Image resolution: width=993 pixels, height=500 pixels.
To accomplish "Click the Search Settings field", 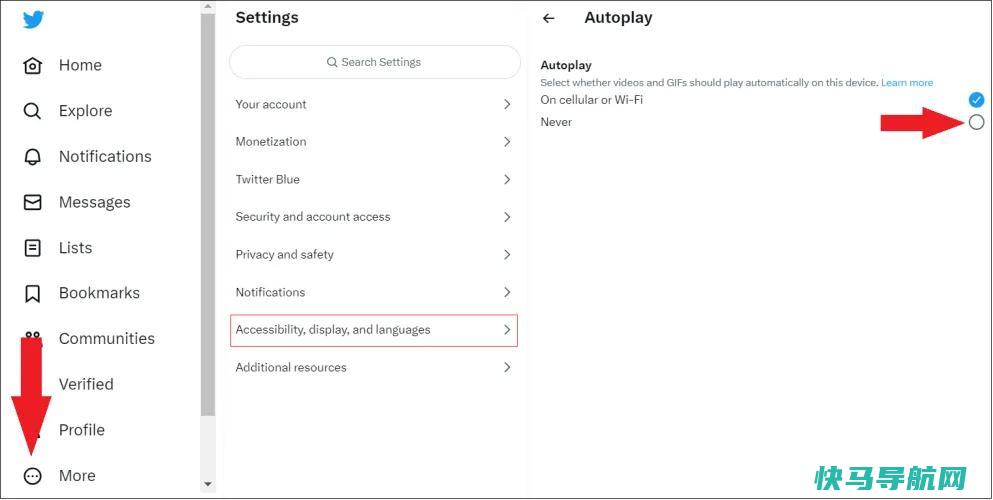I will 375,62.
